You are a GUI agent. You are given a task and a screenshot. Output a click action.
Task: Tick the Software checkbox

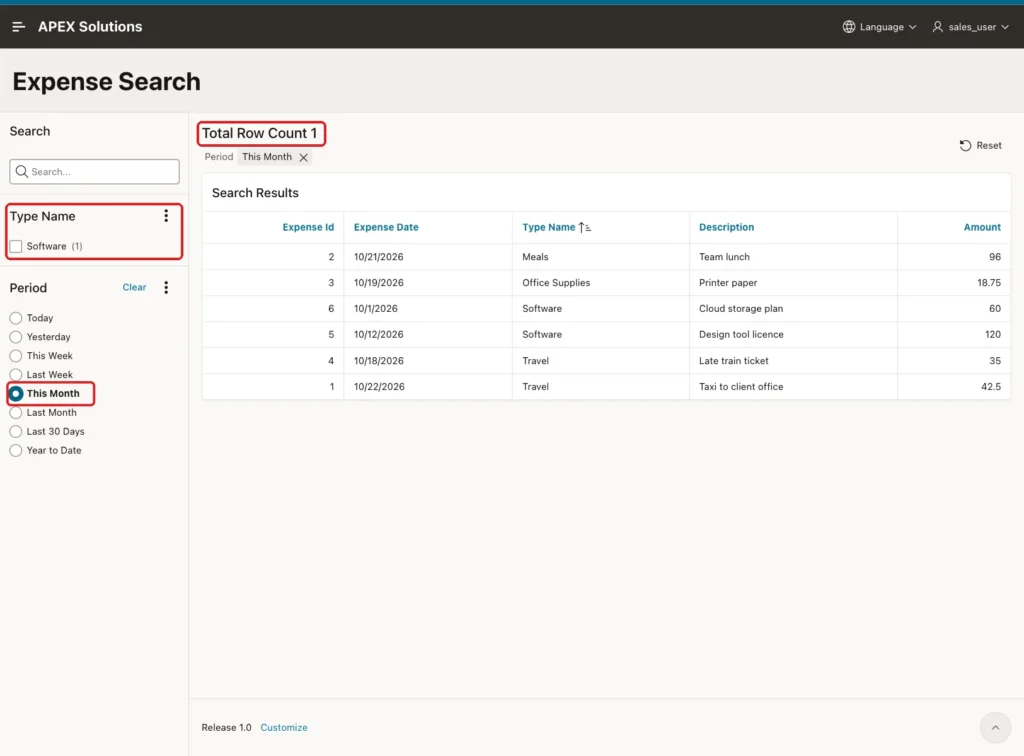[16, 246]
